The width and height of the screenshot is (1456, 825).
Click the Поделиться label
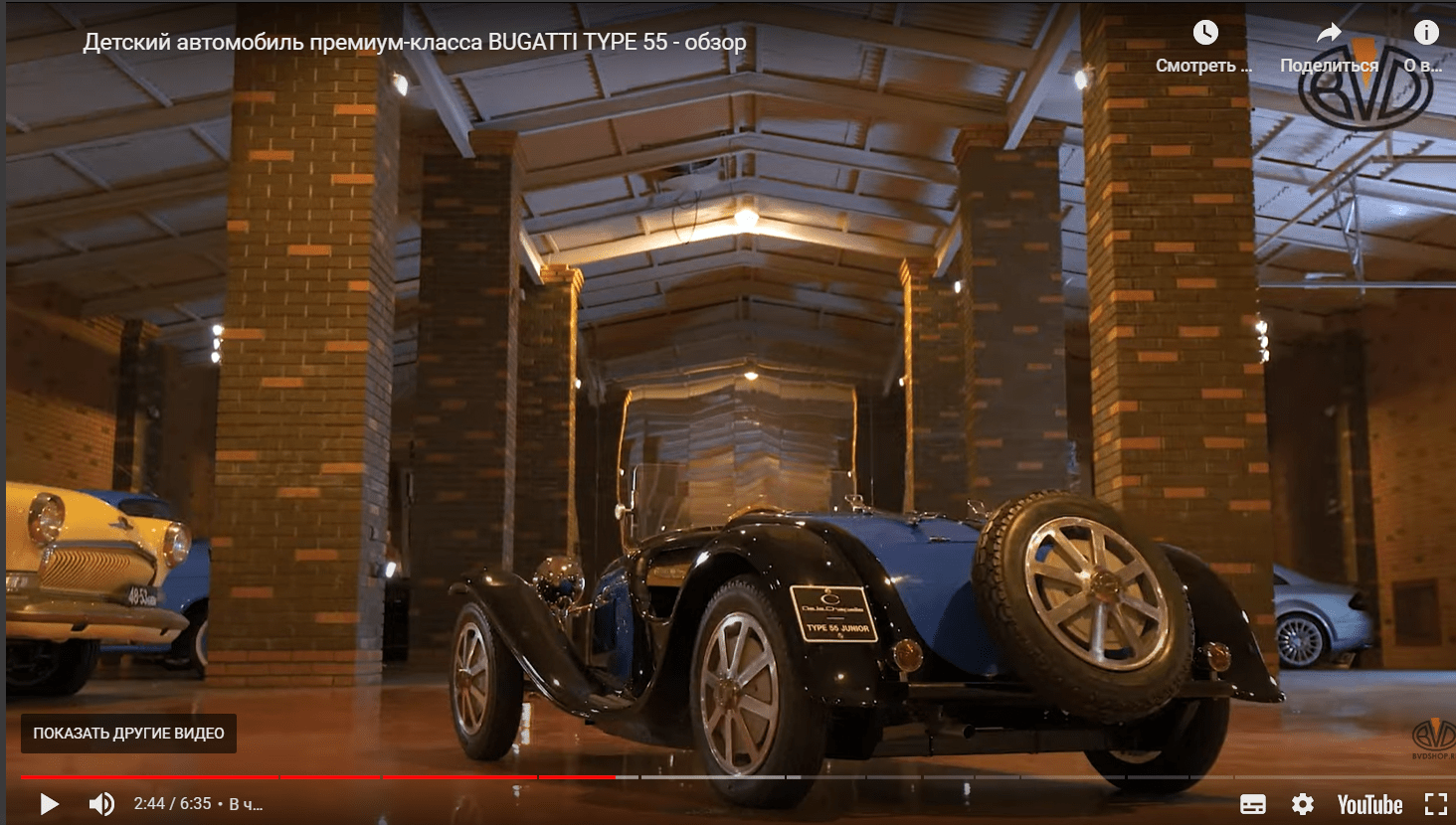1329,66
